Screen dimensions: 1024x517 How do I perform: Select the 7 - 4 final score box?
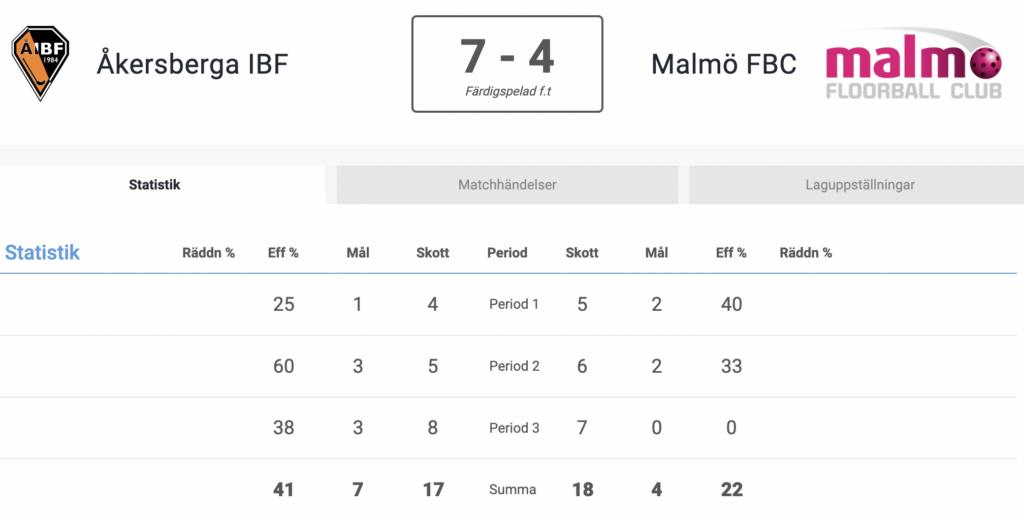[507, 64]
